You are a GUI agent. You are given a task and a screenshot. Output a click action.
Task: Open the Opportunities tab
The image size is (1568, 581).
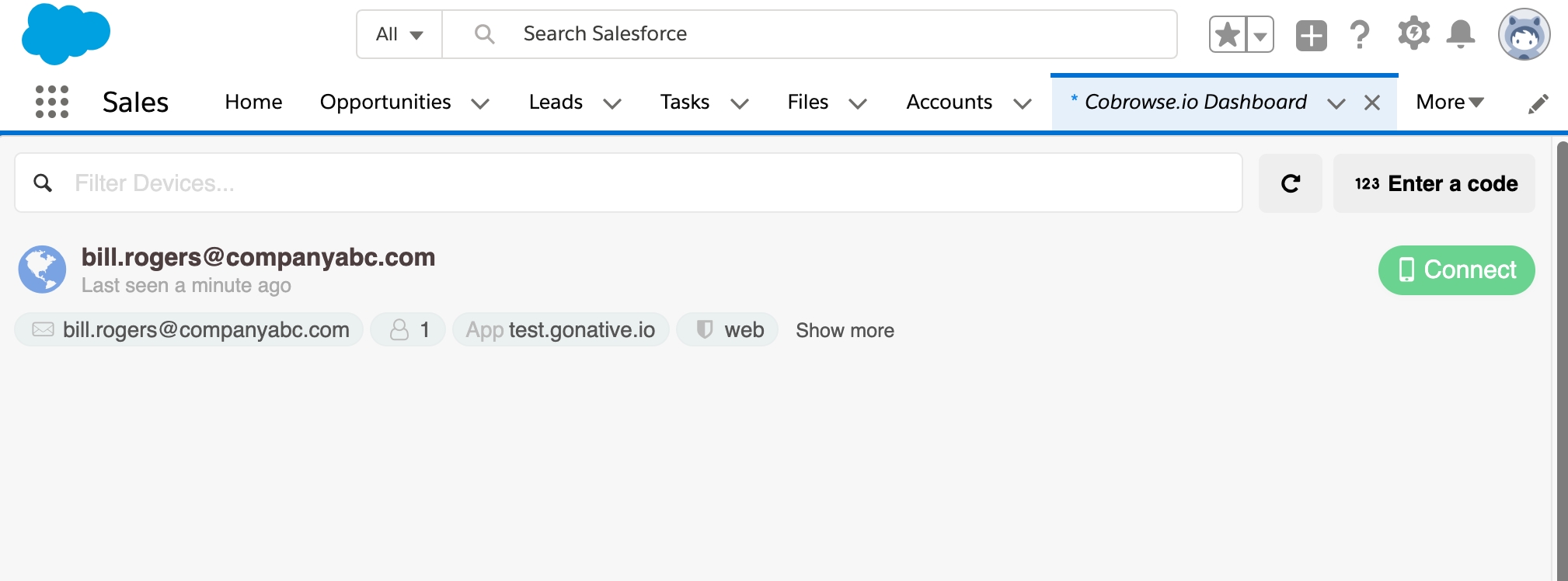385,102
